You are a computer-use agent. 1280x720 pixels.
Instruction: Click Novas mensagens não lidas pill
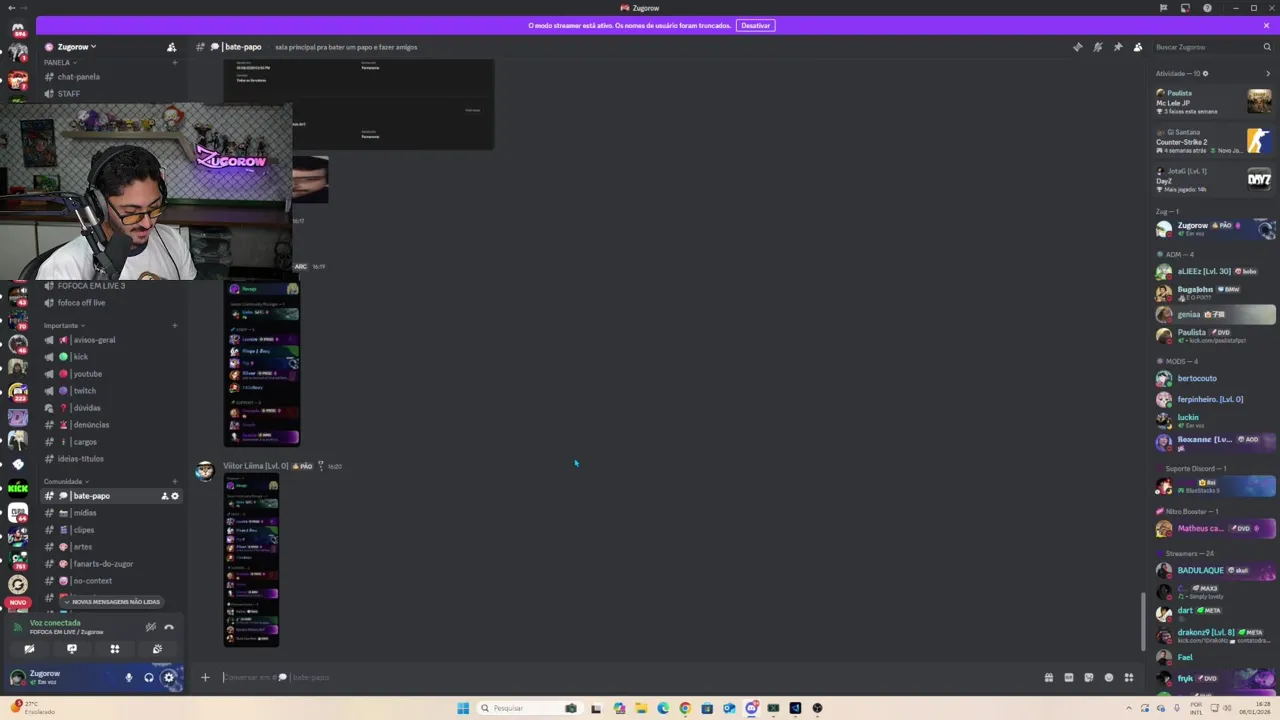click(111, 602)
